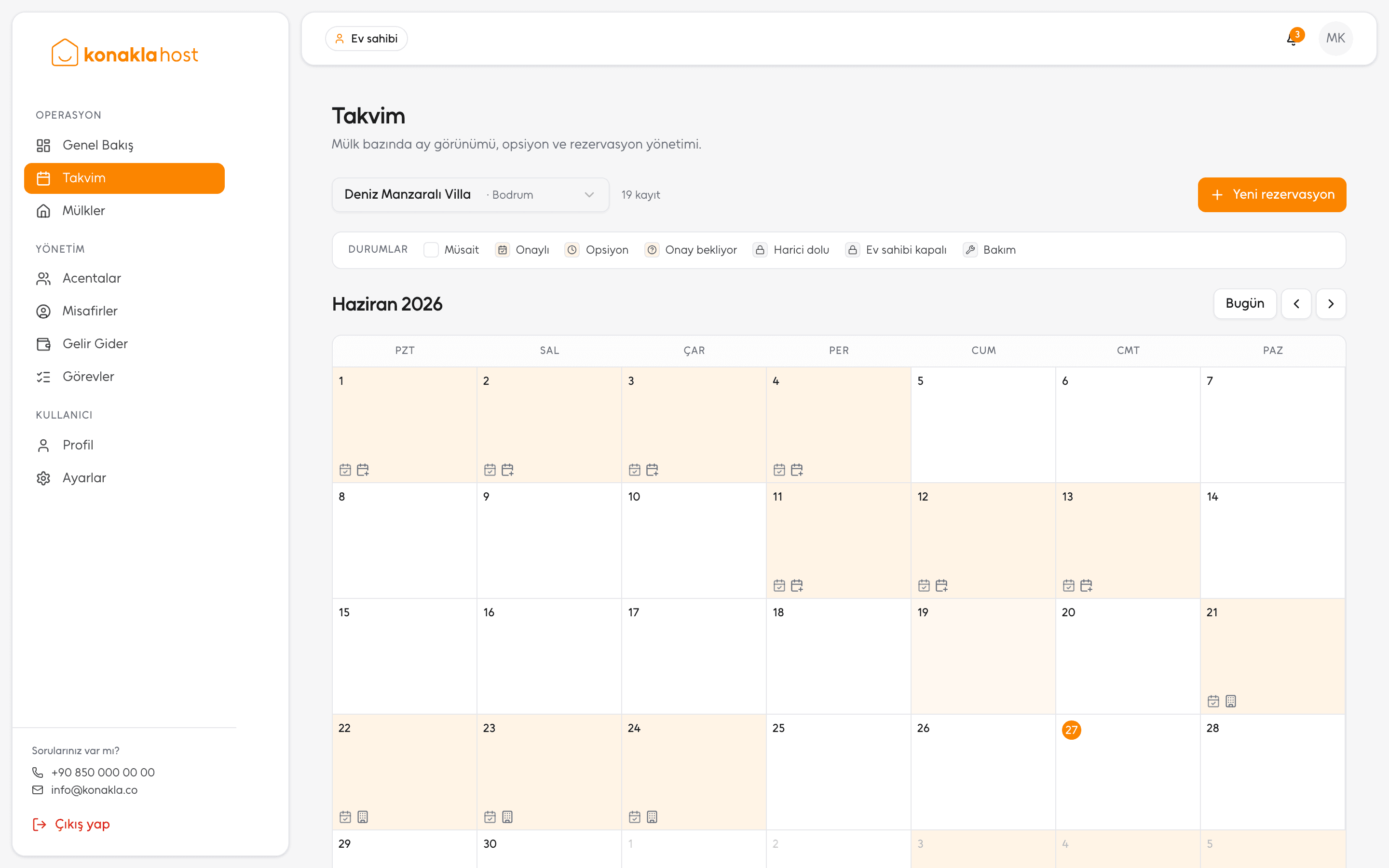
Task: Click the add-calendar icon on June 1
Action: point(363,470)
